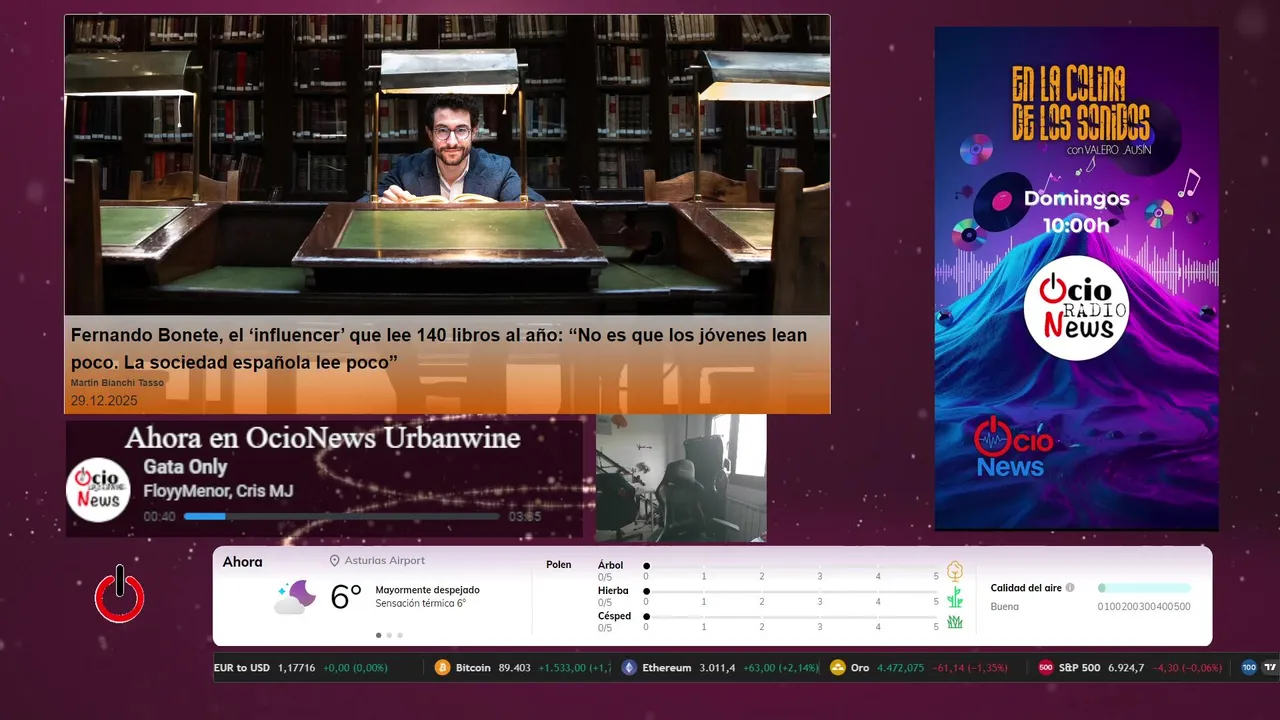Click the track duration 03:55
Screen dimensions: 1280x720
[525, 517]
